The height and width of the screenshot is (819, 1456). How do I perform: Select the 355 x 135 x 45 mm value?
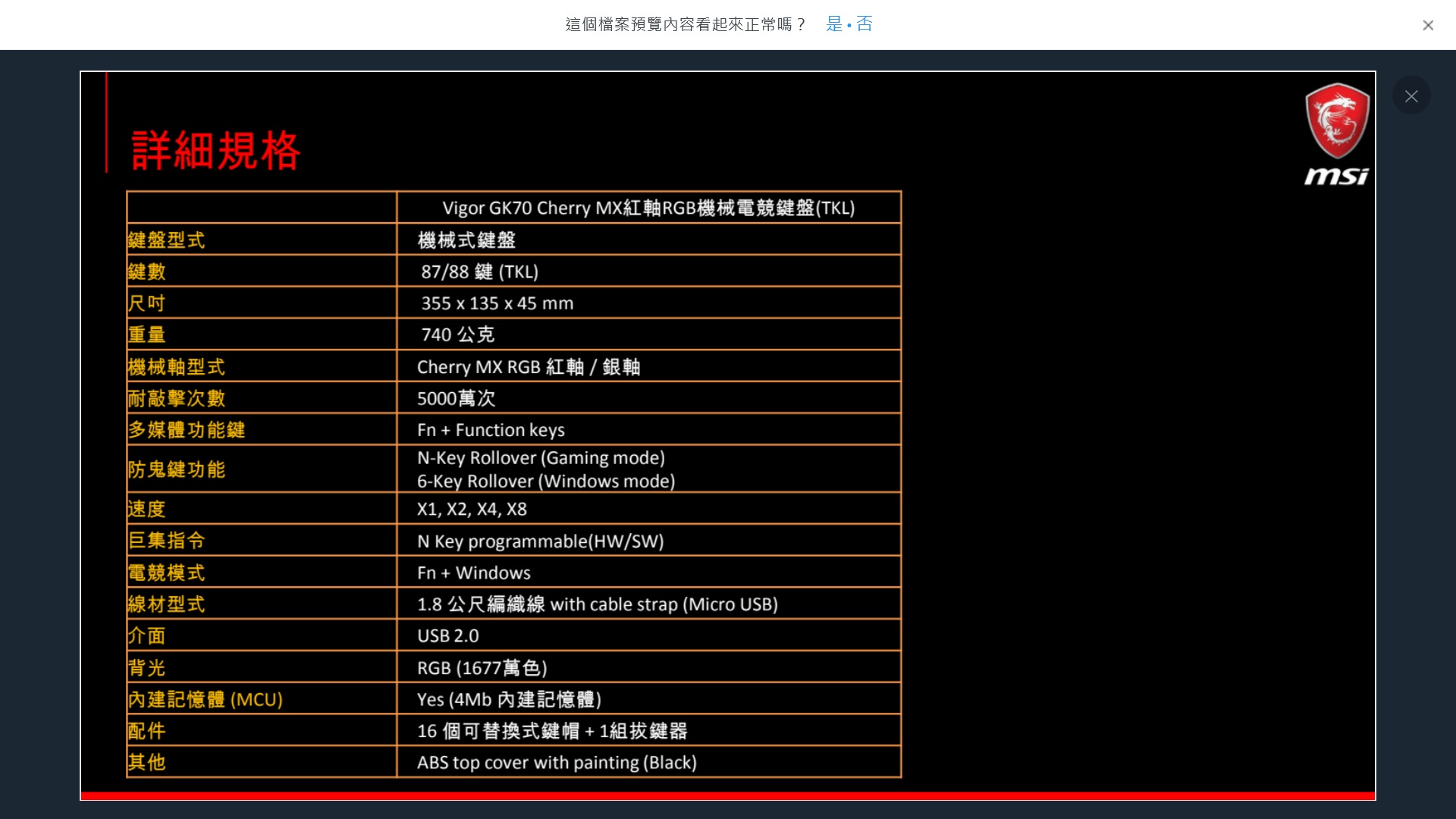point(497,303)
